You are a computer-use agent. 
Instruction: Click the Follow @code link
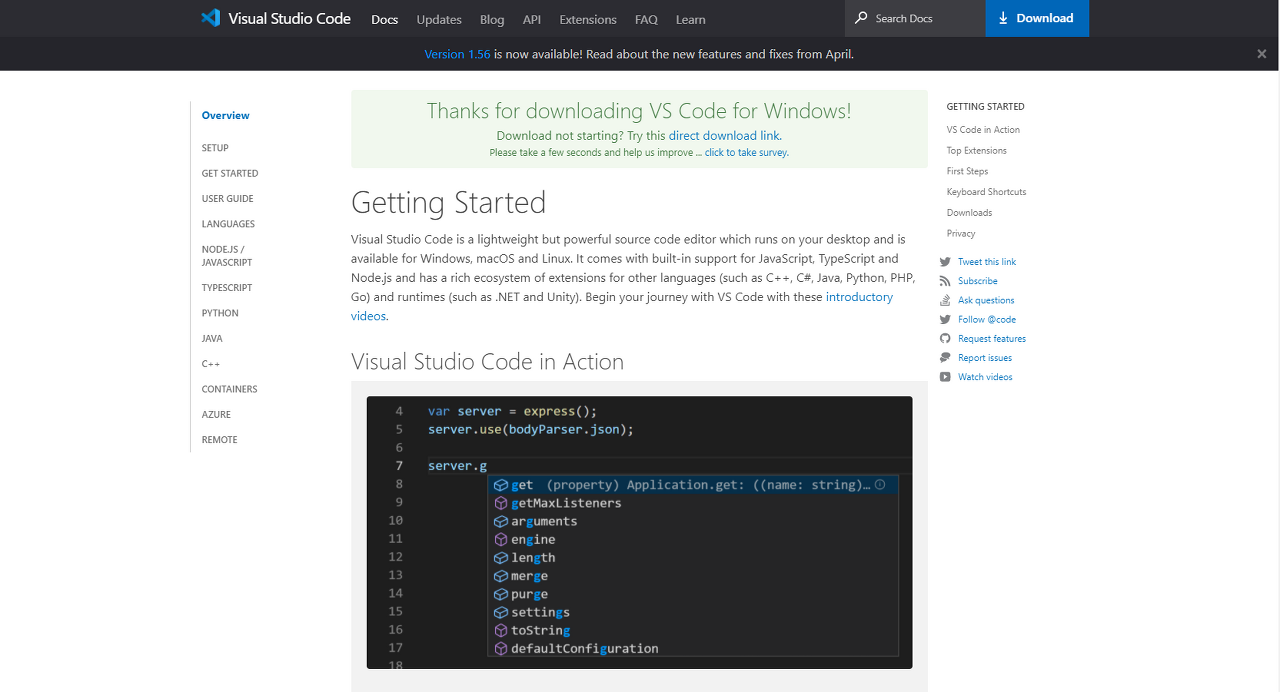point(987,319)
